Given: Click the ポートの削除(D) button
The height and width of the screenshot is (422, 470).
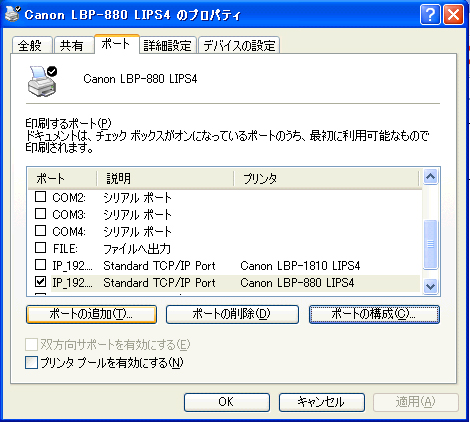Looking at the screenshot, I should [x=232, y=314].
